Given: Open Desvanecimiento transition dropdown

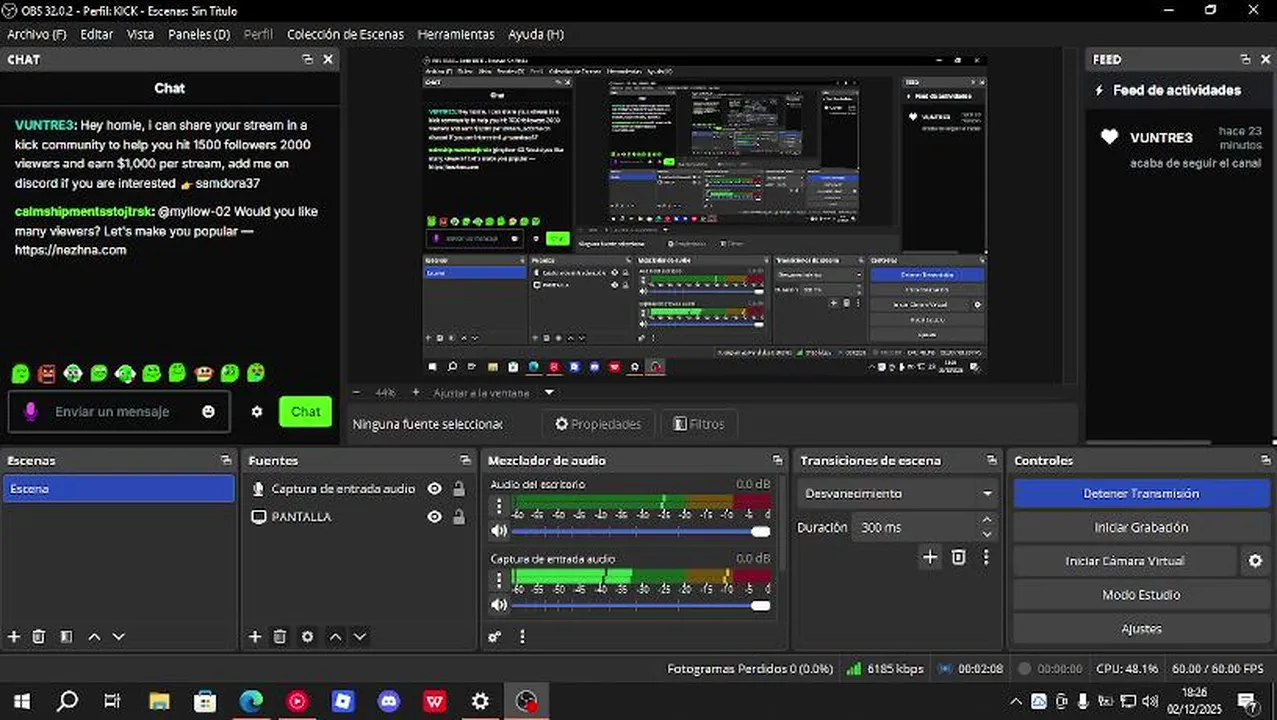Looking at the screenshot, I should click(898, 494).
